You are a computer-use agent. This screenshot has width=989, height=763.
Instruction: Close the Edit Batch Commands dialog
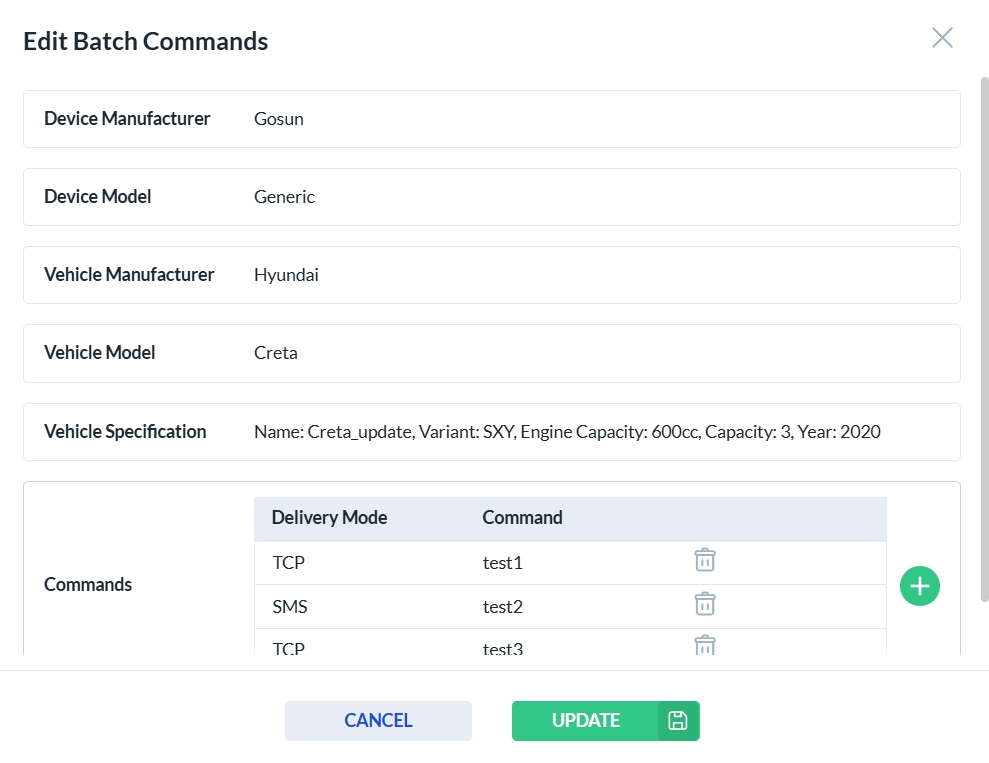(x=942, y=38)
